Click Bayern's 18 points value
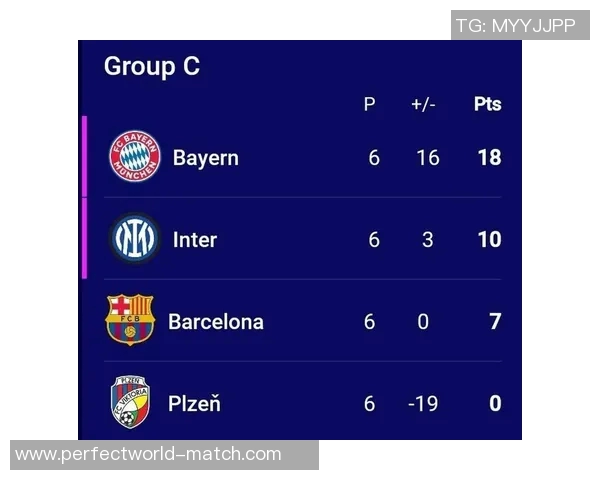 tap(489, 158)
